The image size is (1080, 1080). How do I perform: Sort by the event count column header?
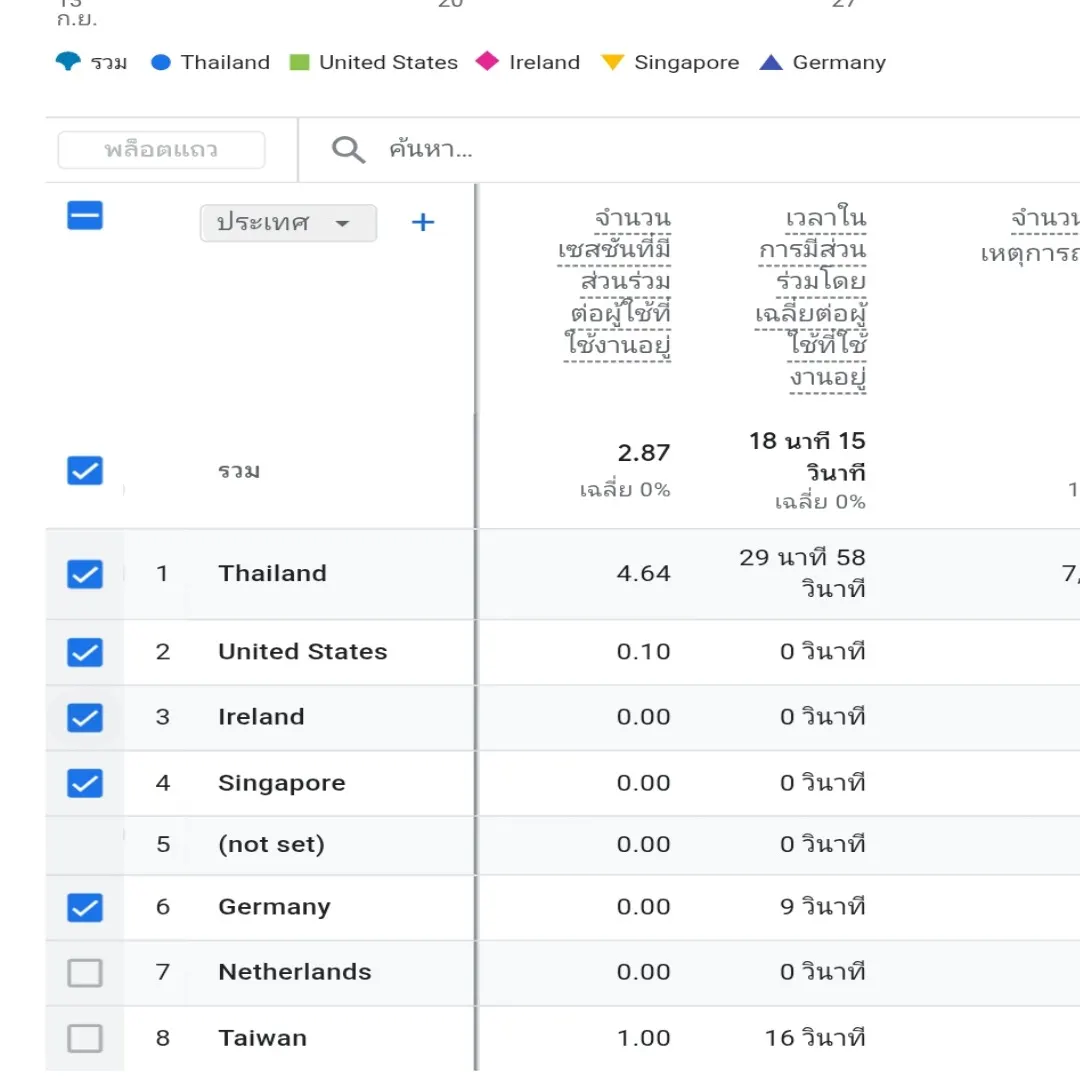[x=1031, y=236]
